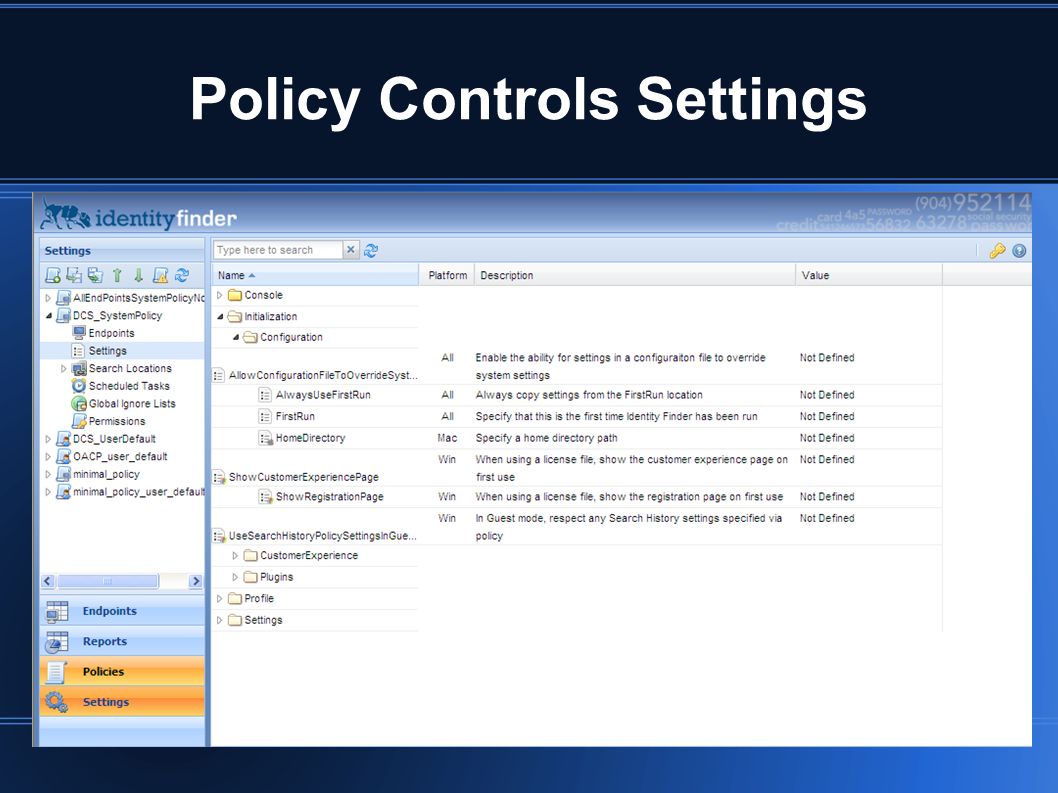Viewport: 1058px width, 793px height.
Task: Click the ShowRegistrationPage setting icon
Action: (265, 497)
